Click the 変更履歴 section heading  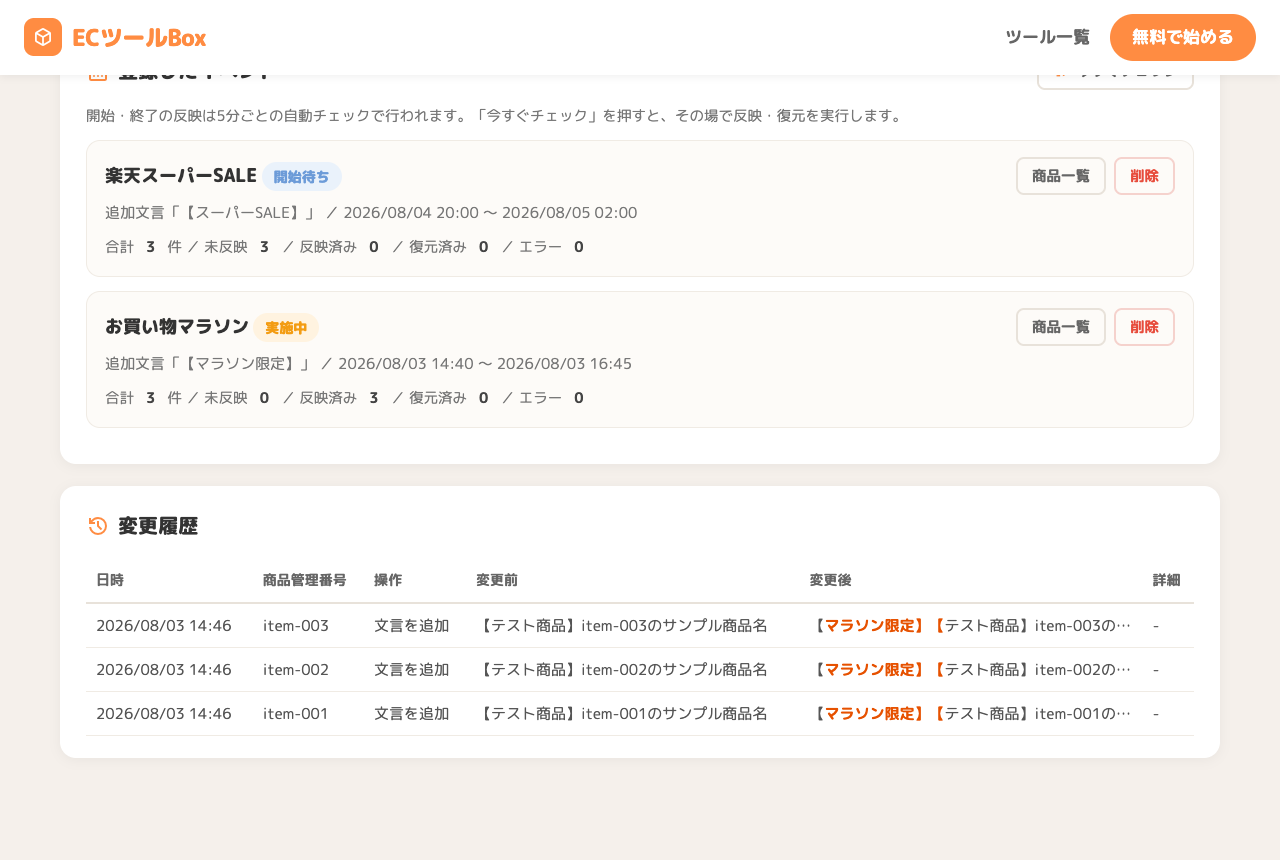(158, 526)
